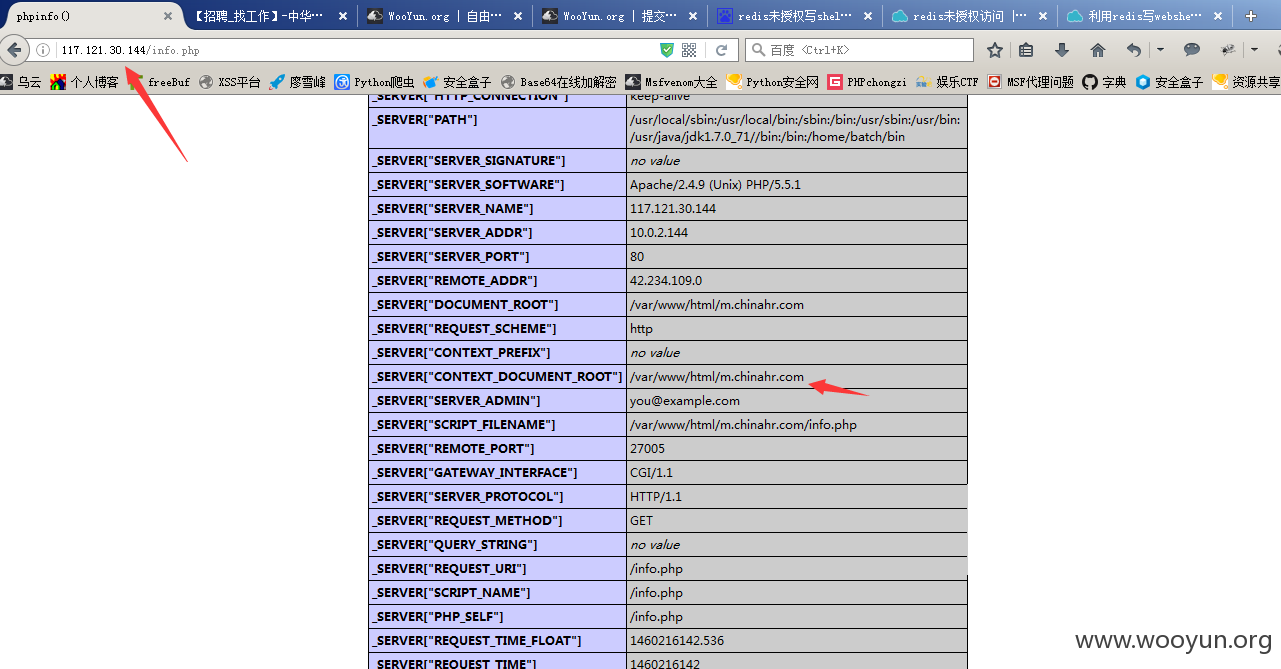The image size is (1281, 669).
Task: Click the undo curved arrow toolbar icon
Action: (1134, 50)
